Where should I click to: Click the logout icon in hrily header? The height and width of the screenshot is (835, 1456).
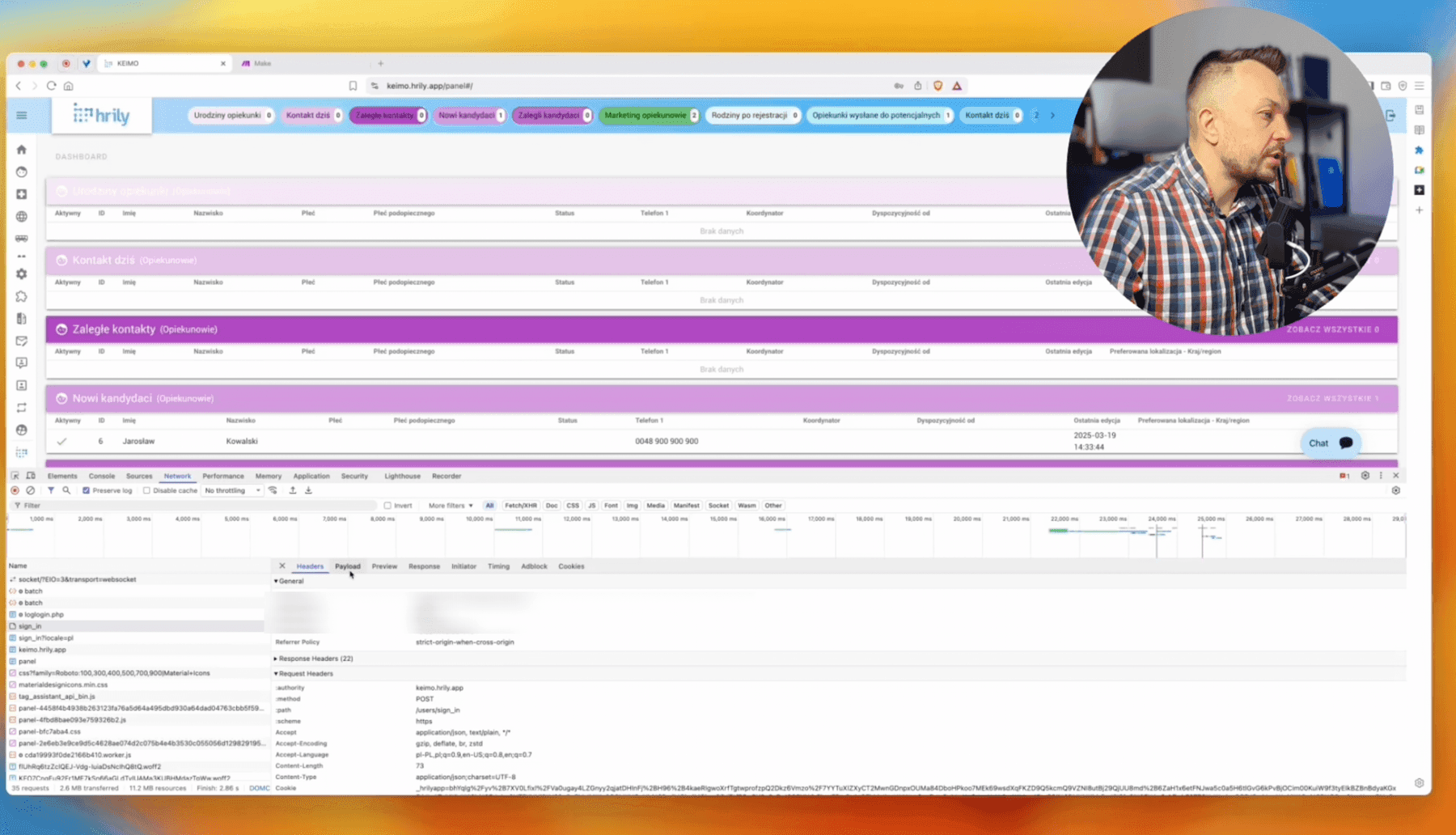pos(1390,116)
